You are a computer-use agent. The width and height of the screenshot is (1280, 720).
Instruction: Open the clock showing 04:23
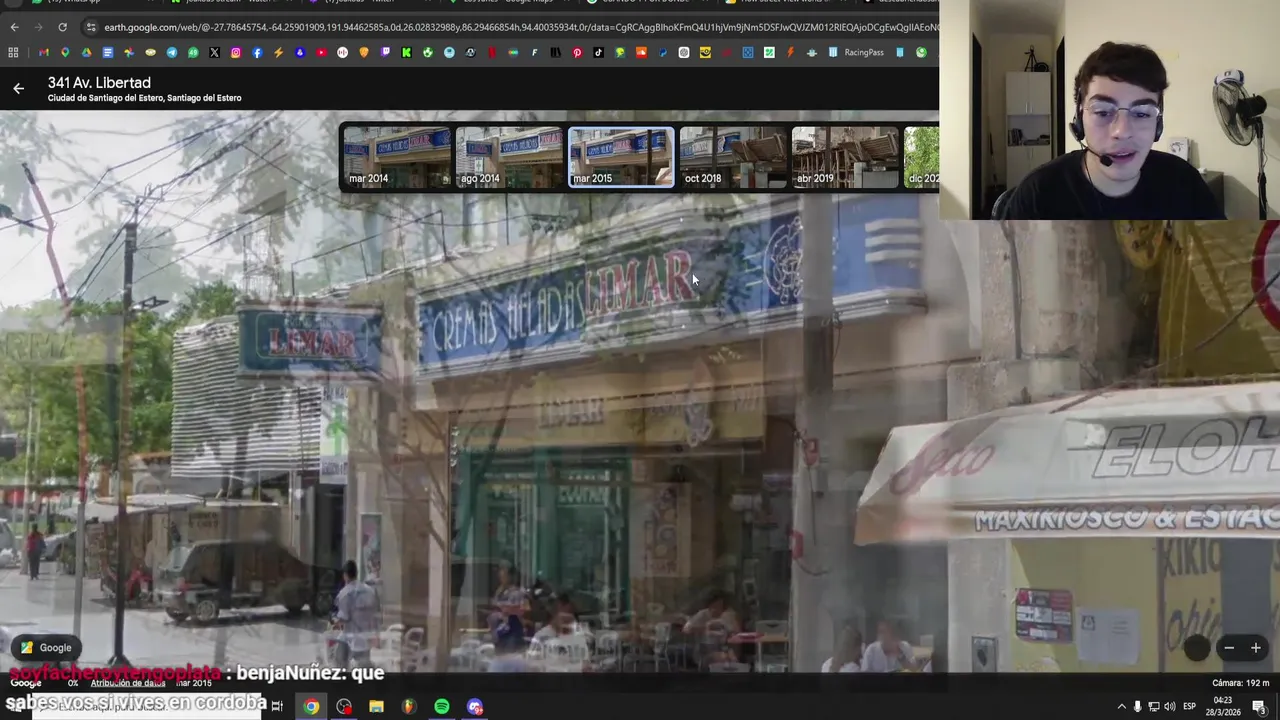1224,706
